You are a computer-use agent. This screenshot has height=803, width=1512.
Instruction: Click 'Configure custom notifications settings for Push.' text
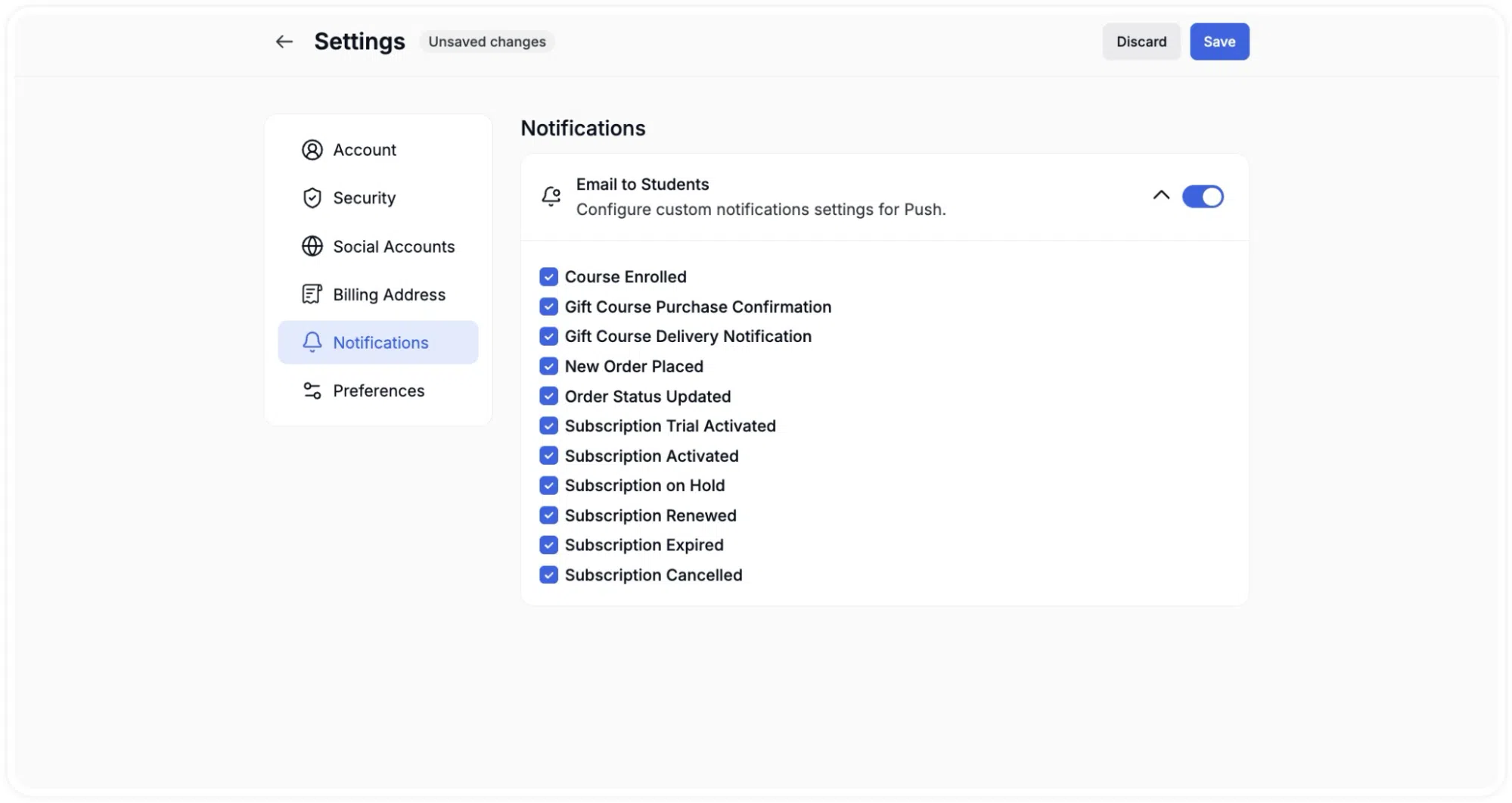[761, 210]
